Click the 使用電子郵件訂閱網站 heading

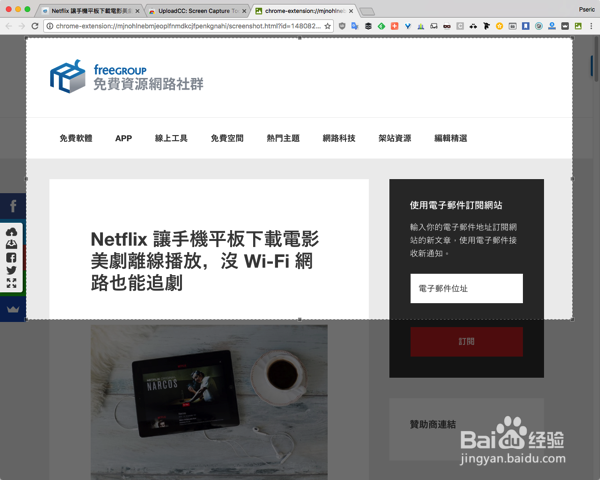click(x=456, y=205)
